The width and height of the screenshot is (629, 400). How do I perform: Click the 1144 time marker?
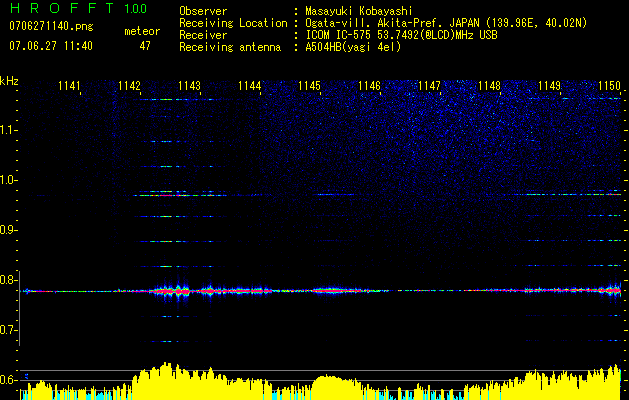pos(250,86)
